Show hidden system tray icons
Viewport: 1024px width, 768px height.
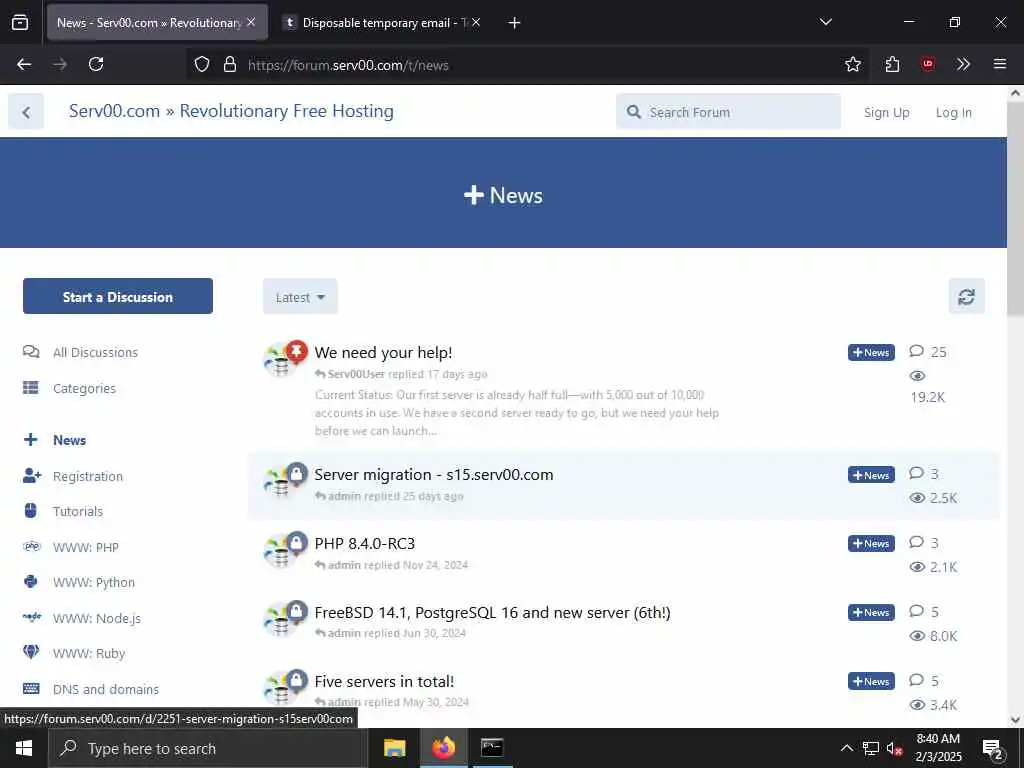click(846, 748)
